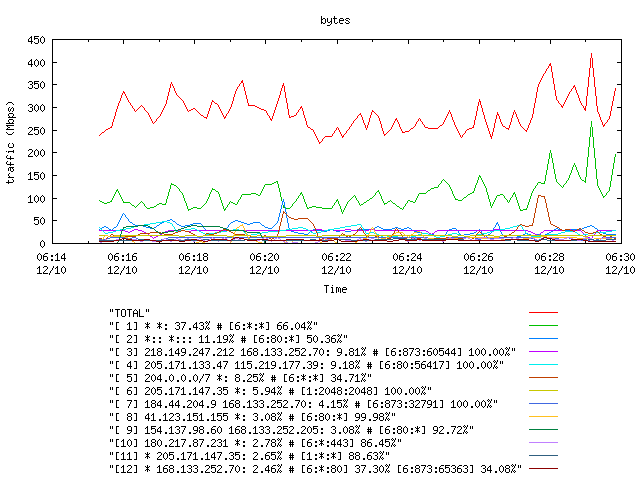
Task: Click the green line's tallest spike
Action: coord(591,122)
